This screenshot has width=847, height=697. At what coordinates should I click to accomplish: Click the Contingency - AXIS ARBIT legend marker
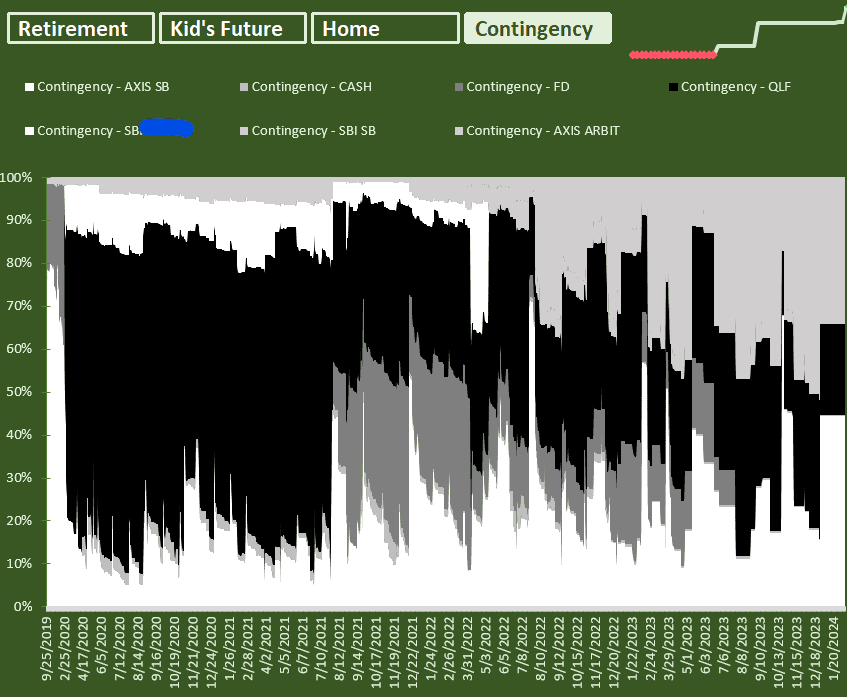pyautogui.click(x=459, y=131)
